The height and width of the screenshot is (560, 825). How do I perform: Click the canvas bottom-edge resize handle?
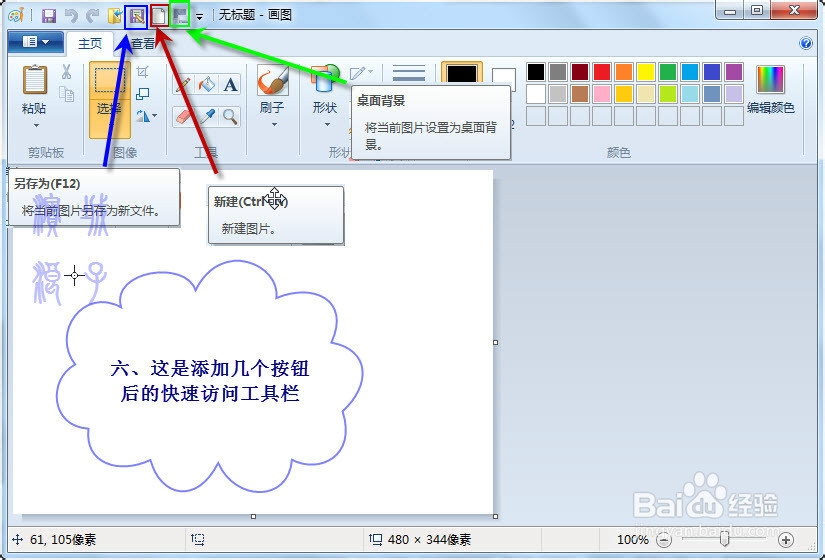click(254, 517)
